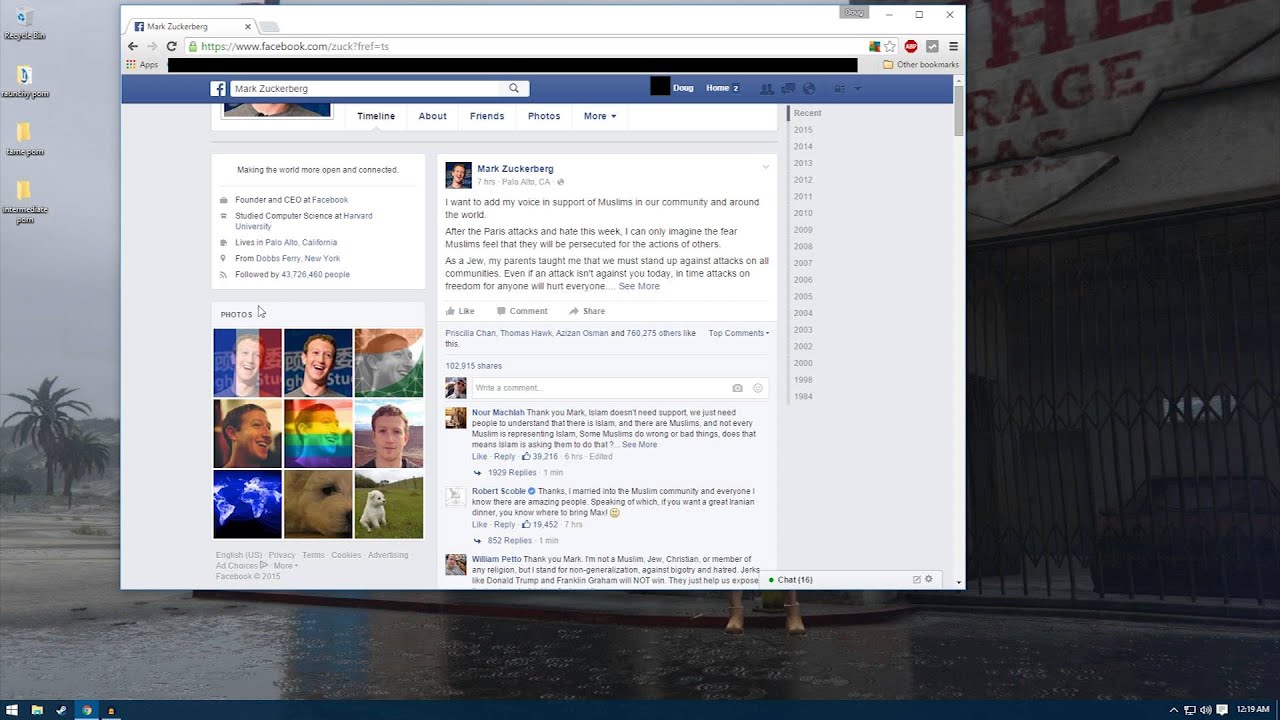The image size is (1280, 720).
Task: Open the Photos tab
Action: point(544,116)
